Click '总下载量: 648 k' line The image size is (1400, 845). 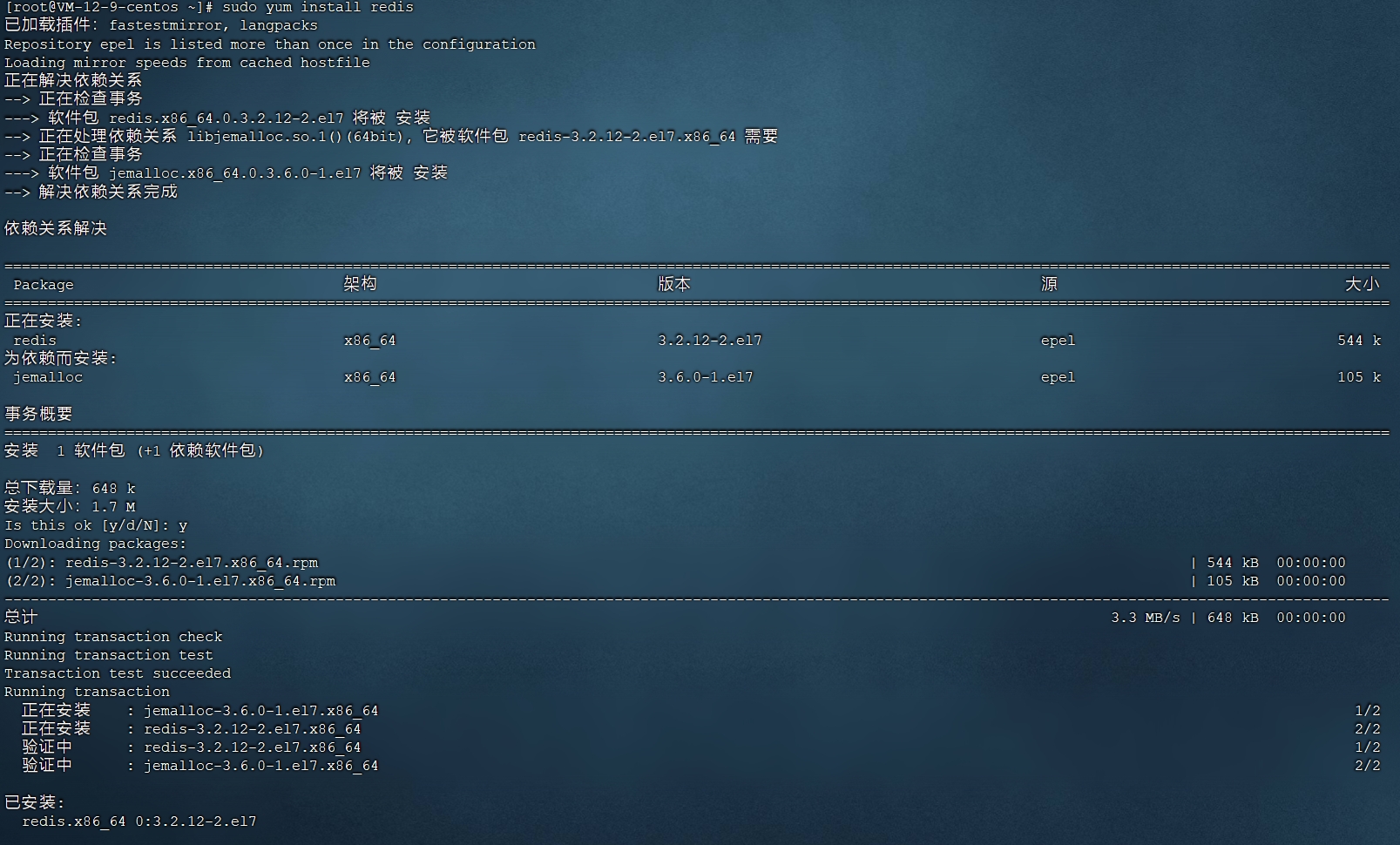point(70,488)
